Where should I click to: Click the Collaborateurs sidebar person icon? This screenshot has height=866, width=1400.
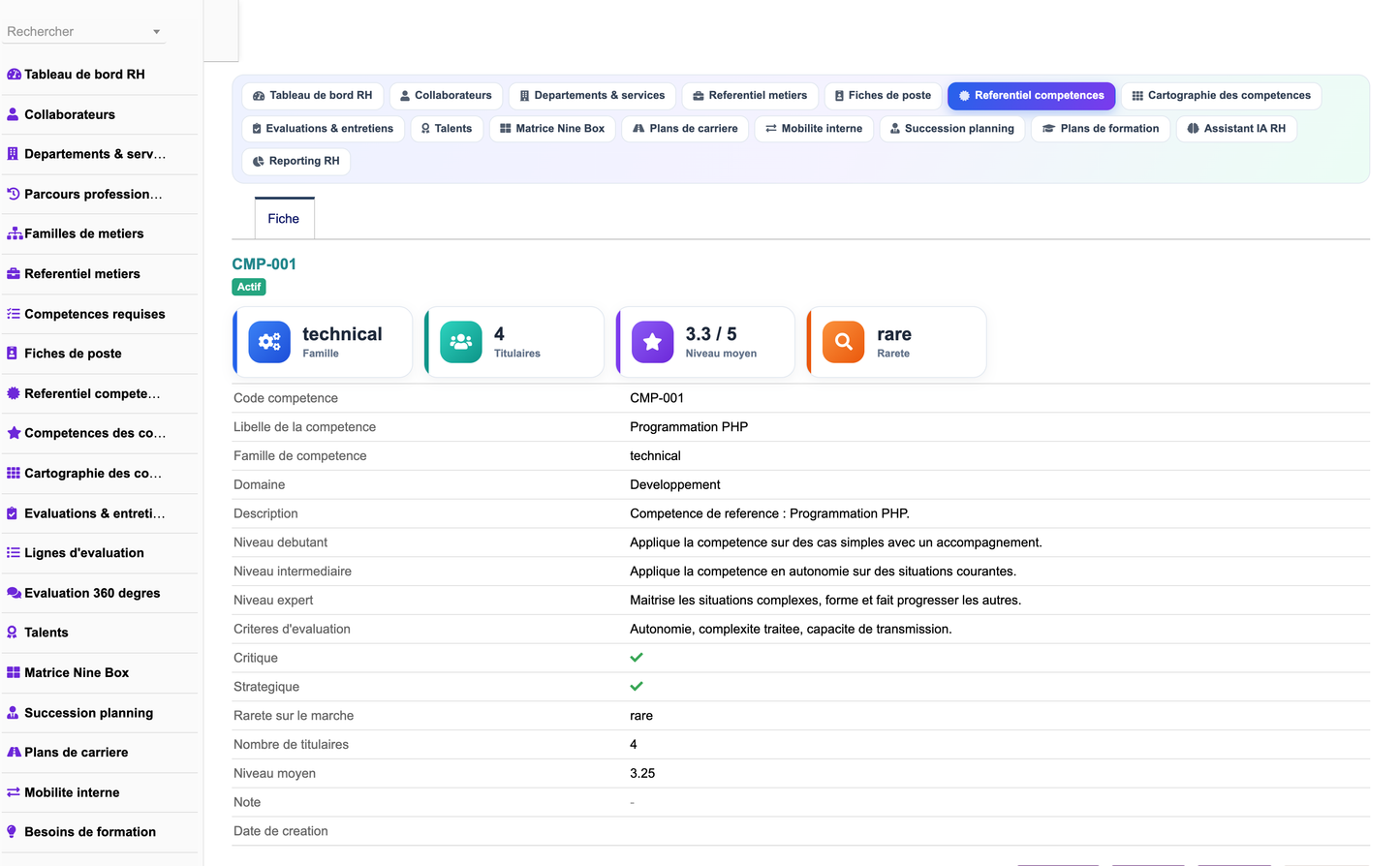click(14, 114)
